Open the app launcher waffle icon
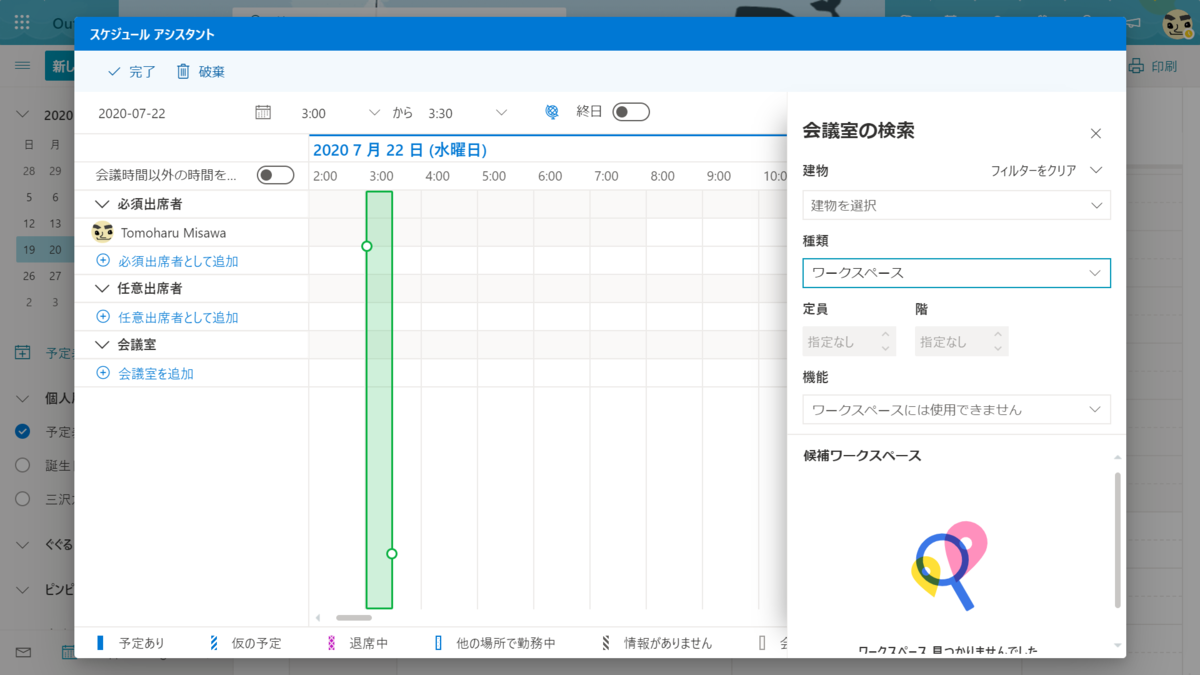Screen dimensions: 1200x675 (x=22, y=22)
